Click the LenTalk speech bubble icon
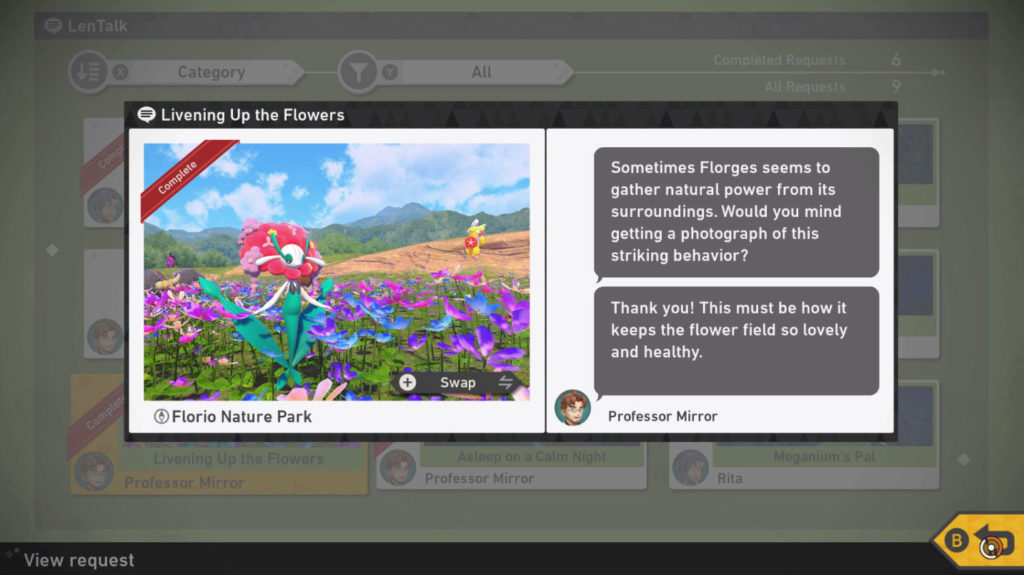This screenshot has height=575, width=1024. pos(53,25)
